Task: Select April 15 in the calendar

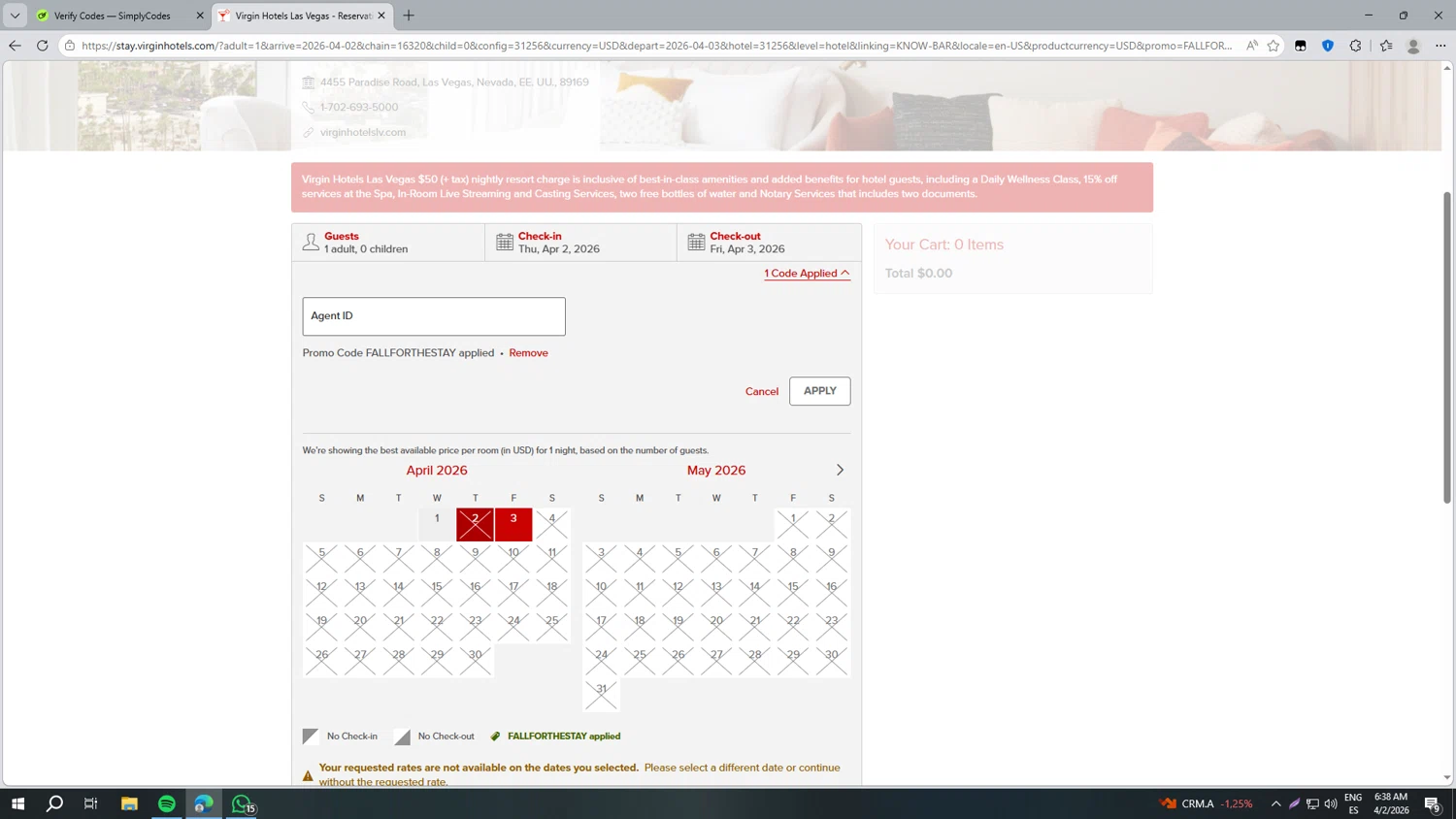Action: click(x=437, y=593)
